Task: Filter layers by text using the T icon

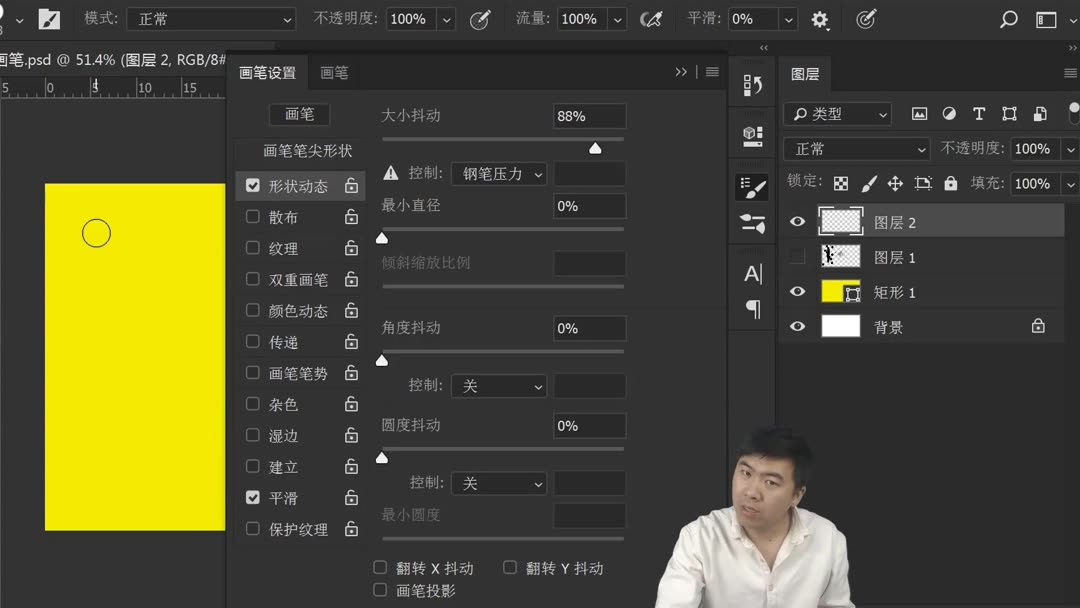Action: [x=979, y=114]
